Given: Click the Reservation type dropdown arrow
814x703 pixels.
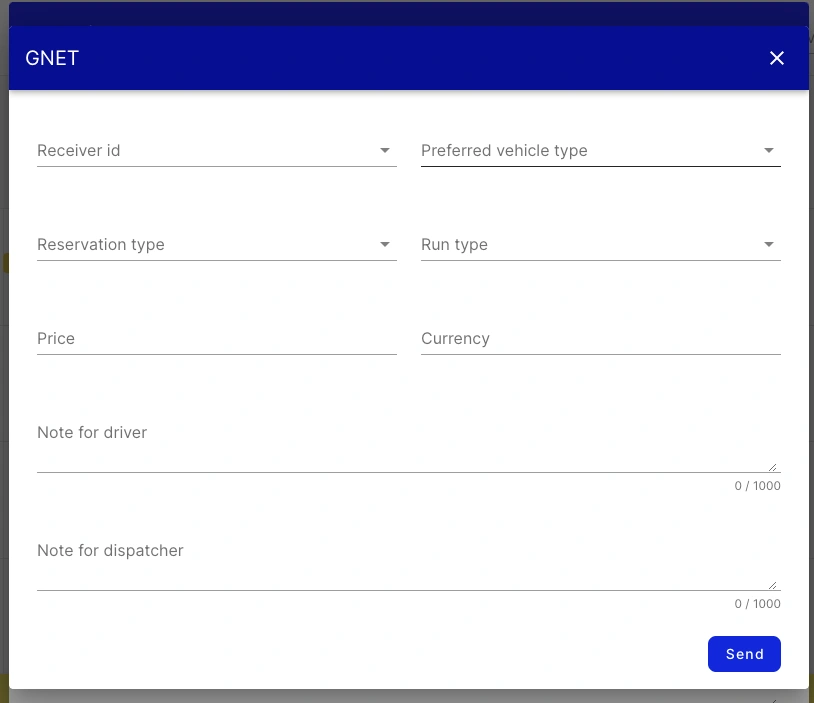Looking at the screenshot, I should coord(385,244).
